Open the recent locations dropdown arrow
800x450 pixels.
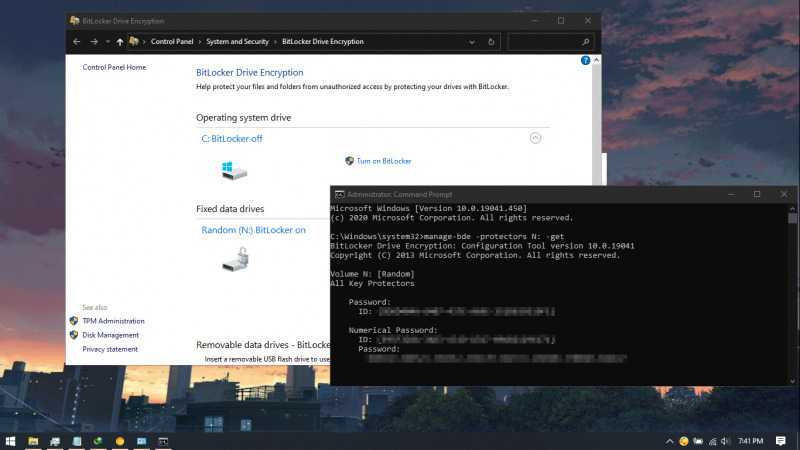[108, 42]
